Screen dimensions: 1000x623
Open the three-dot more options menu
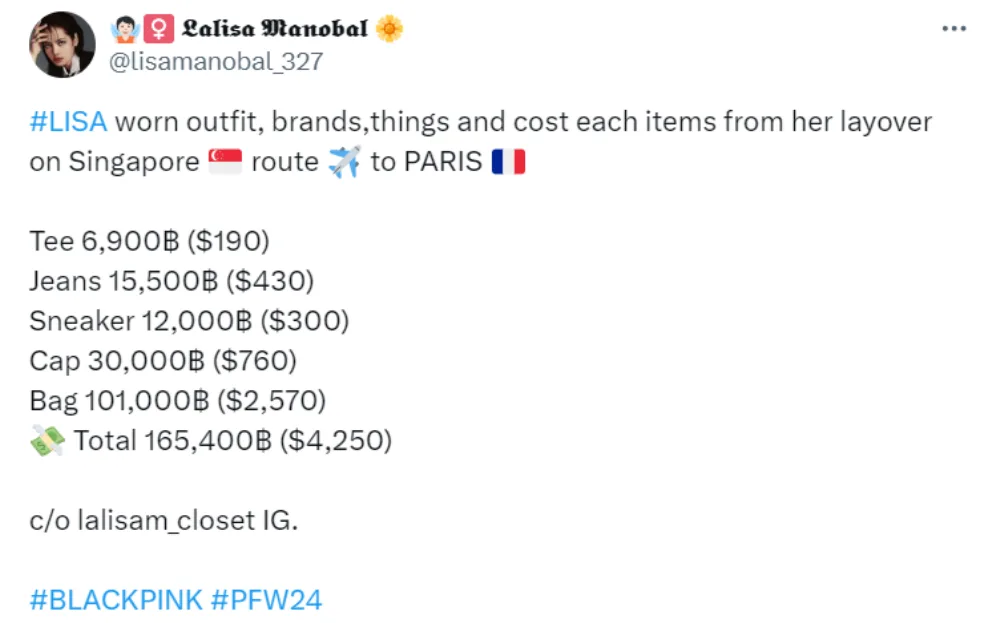955,29
